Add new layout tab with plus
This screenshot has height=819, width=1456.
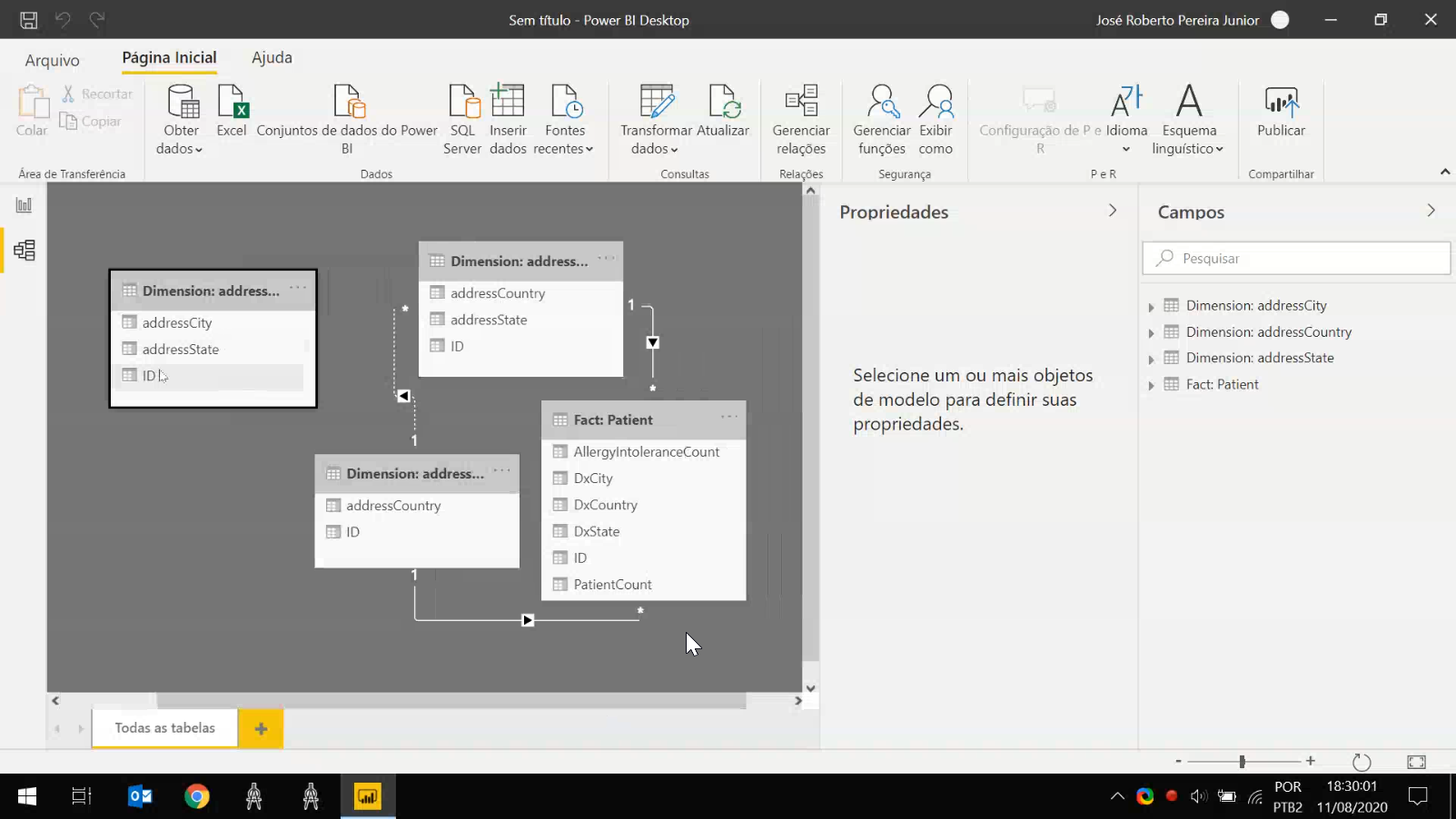pos(261,728)
